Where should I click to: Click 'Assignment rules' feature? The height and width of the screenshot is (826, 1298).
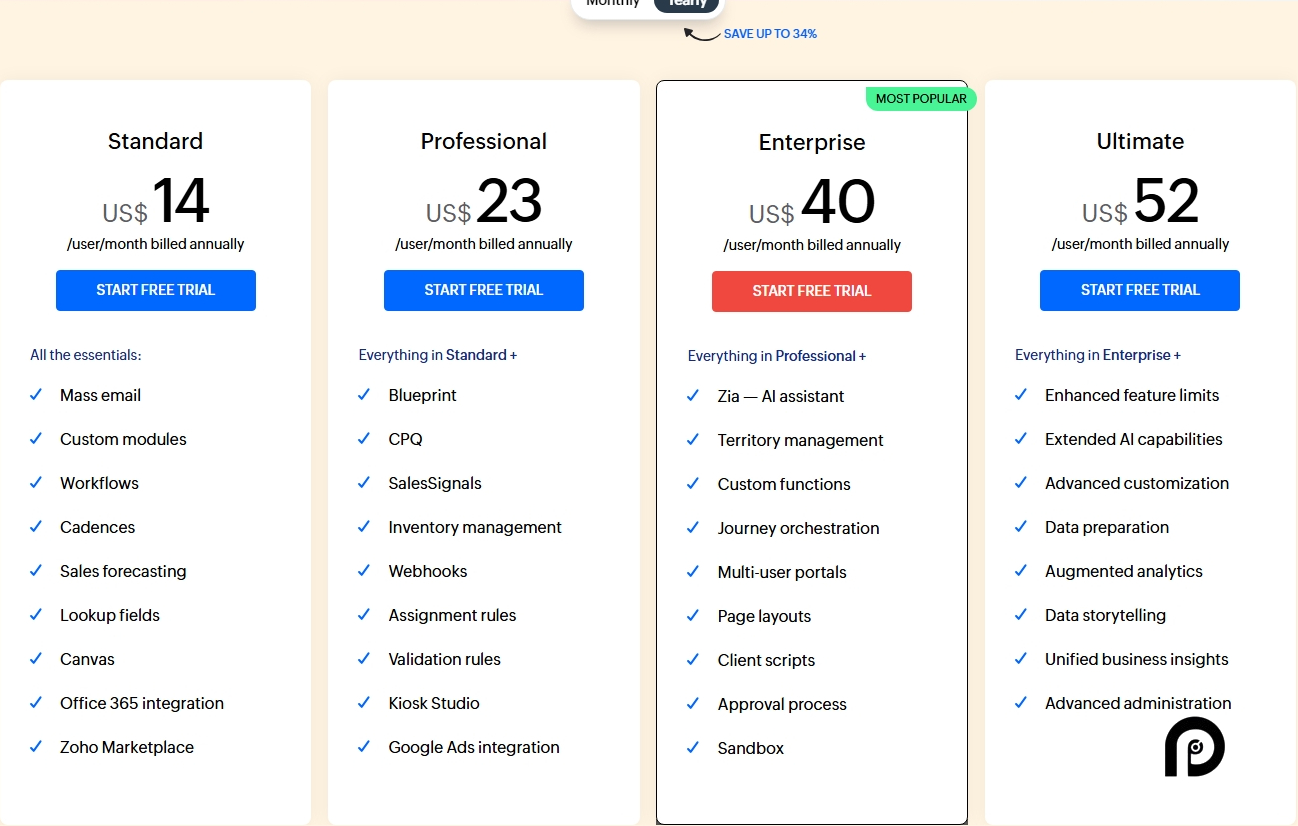[x=452, y=615]
